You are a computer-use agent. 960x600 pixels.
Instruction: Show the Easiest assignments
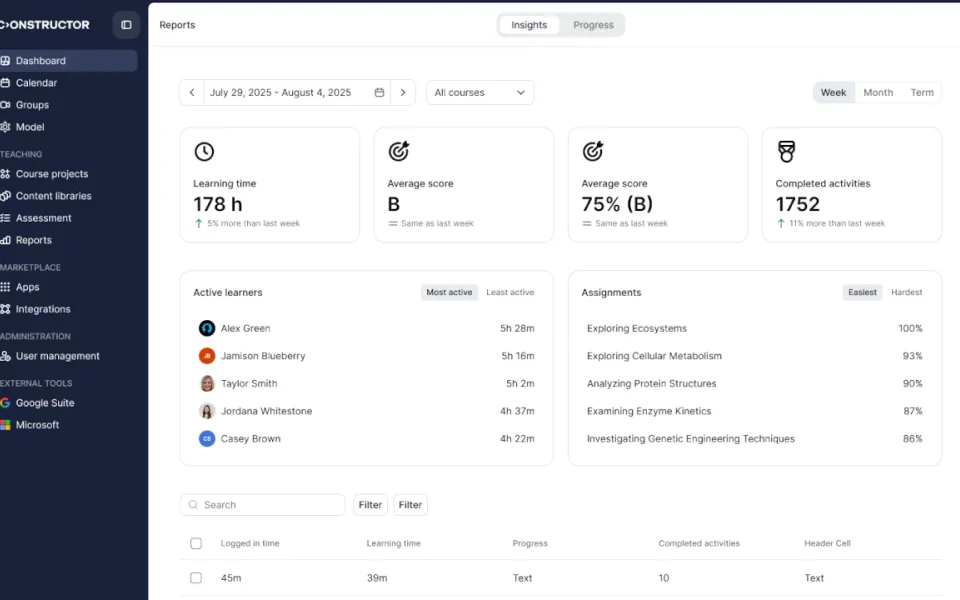pyautogui.click(x=862, y=293)
